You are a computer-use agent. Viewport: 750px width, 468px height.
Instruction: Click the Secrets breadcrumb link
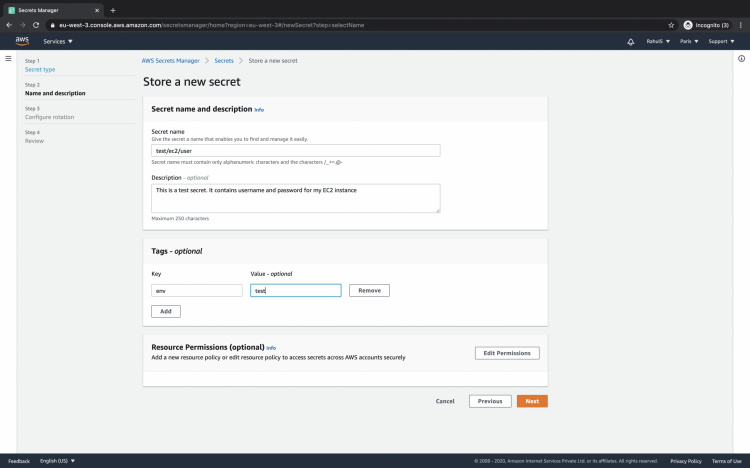tap(224, 61)
